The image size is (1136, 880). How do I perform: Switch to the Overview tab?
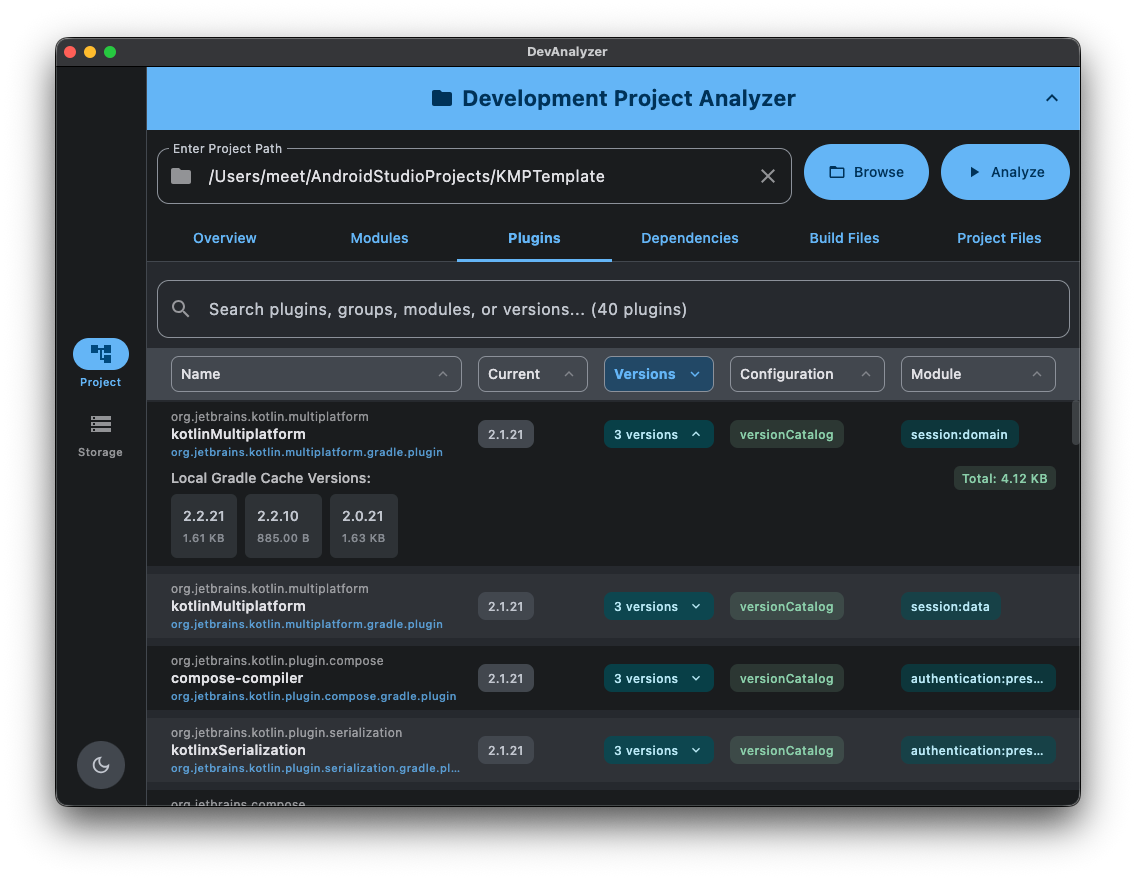coord(225,238)
